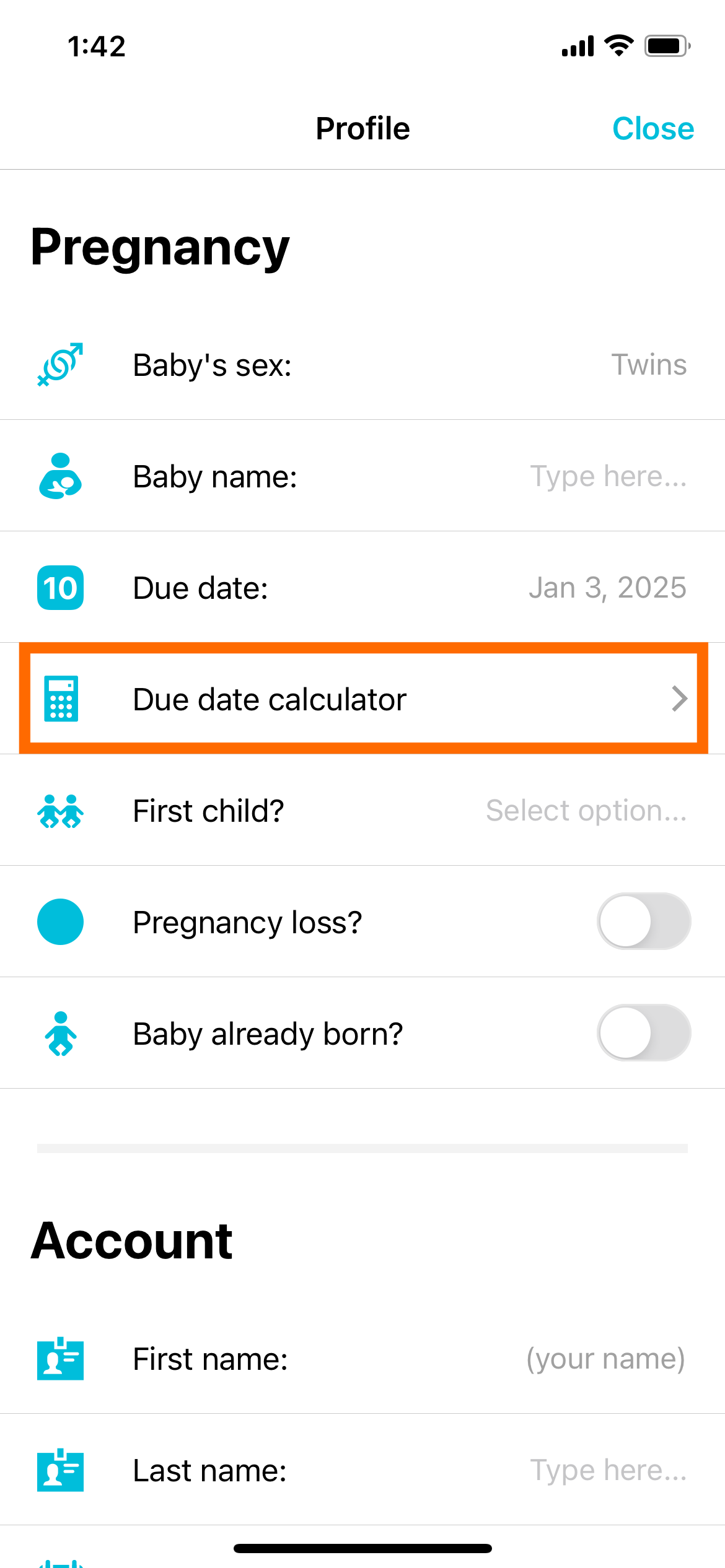Tap the calendar icon showing 10

coord(60,588)
